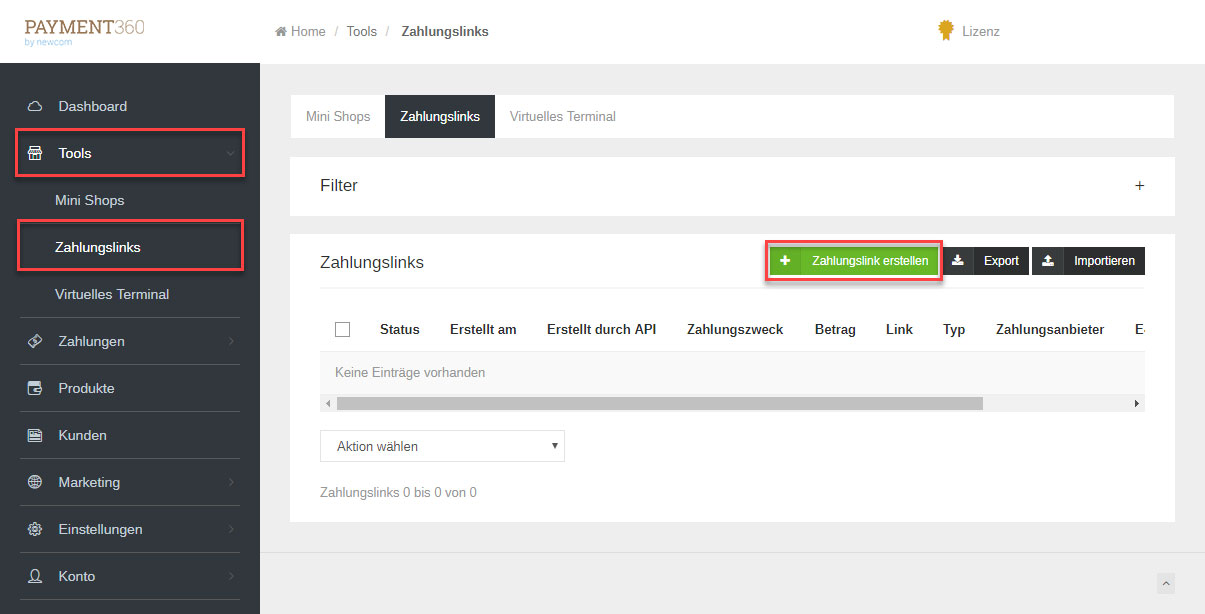1205x614 pixels.
Task: Click the Zahlungen icon in sidebar
Action: tap(35, 341)
